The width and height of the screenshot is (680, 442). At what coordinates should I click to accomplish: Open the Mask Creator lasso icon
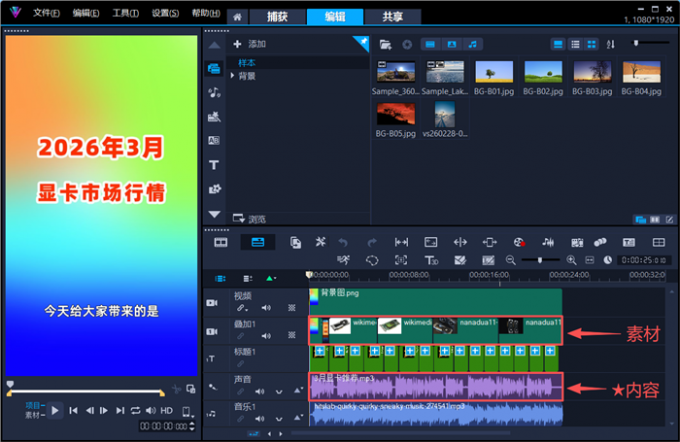coord(372,260)
